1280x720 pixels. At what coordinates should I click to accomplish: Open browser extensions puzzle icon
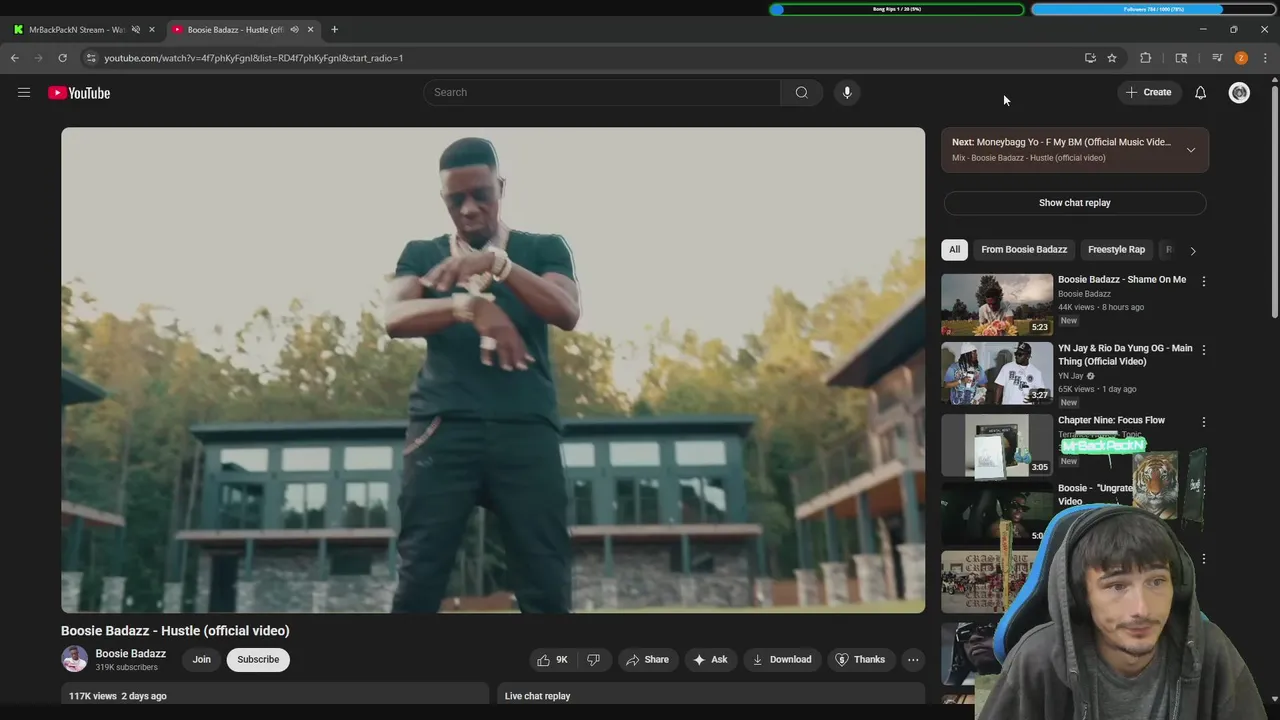1146,58
